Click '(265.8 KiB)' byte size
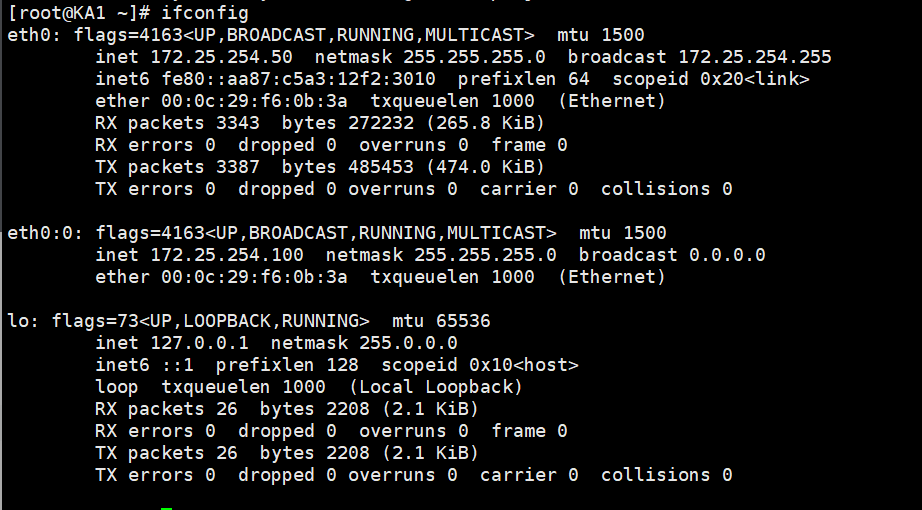 486,123
